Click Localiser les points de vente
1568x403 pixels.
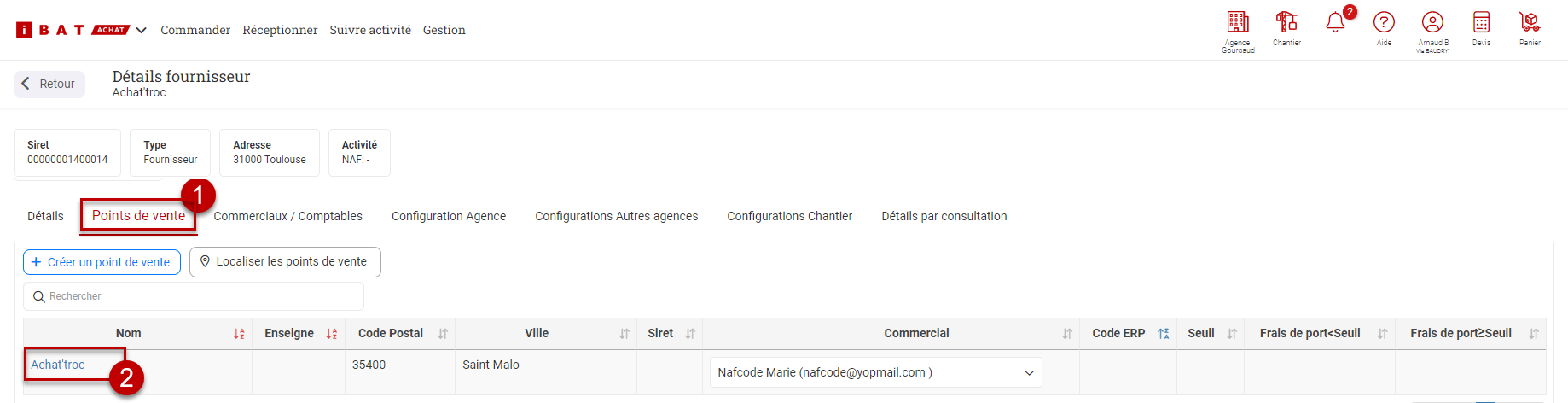pyautogui.click(x=285, y=262)
